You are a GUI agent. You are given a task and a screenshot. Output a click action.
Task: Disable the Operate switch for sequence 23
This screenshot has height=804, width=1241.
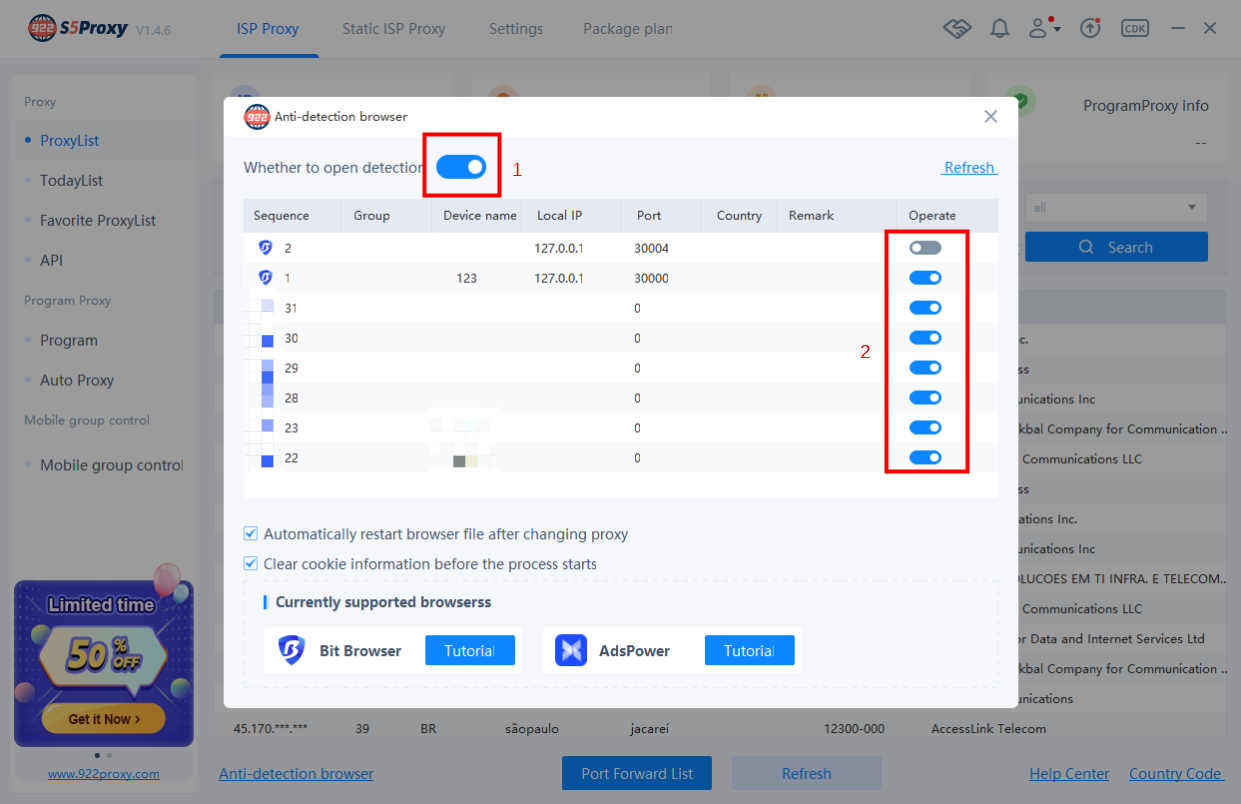[x=925, y=428]
